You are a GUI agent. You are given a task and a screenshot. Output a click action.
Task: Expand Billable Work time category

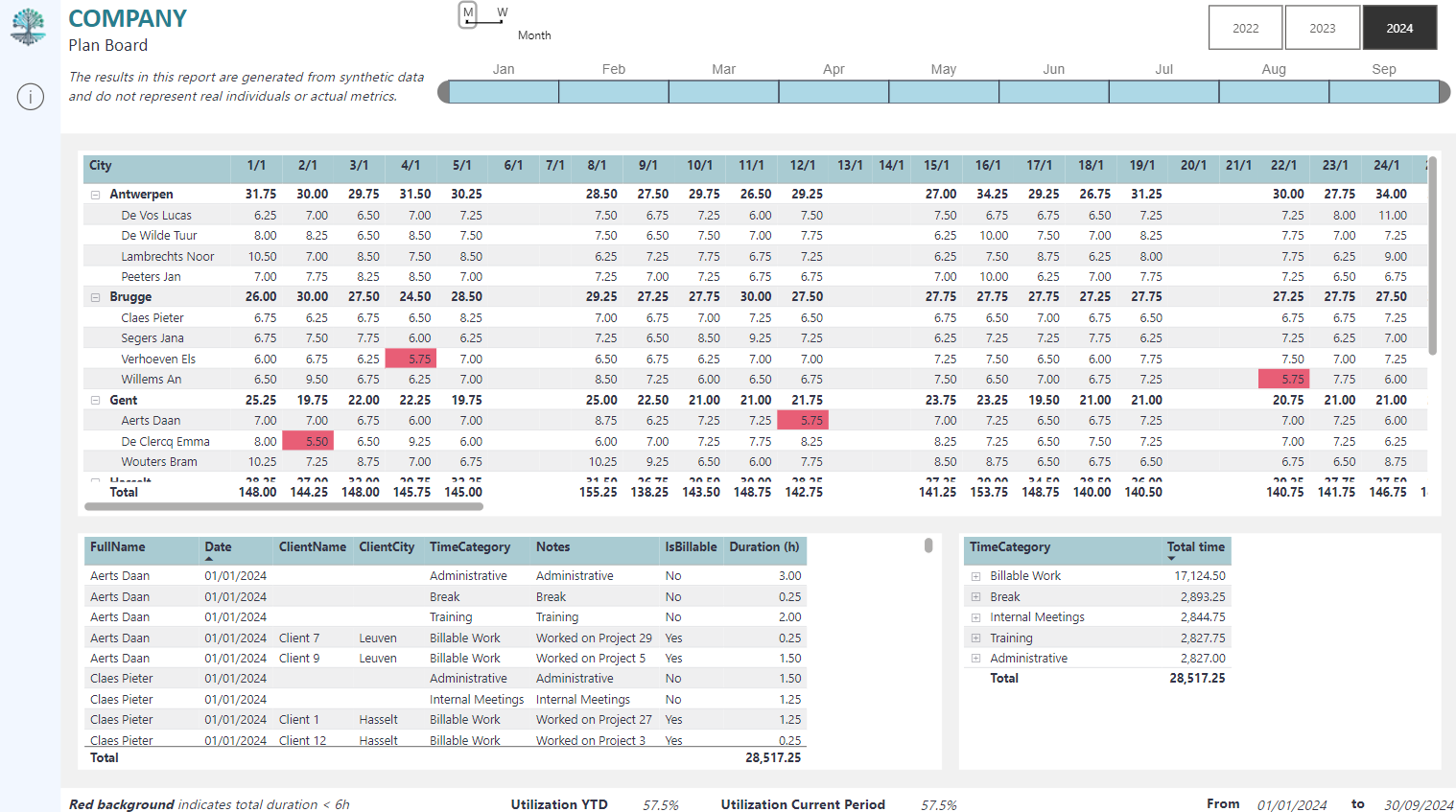[975, 576]
